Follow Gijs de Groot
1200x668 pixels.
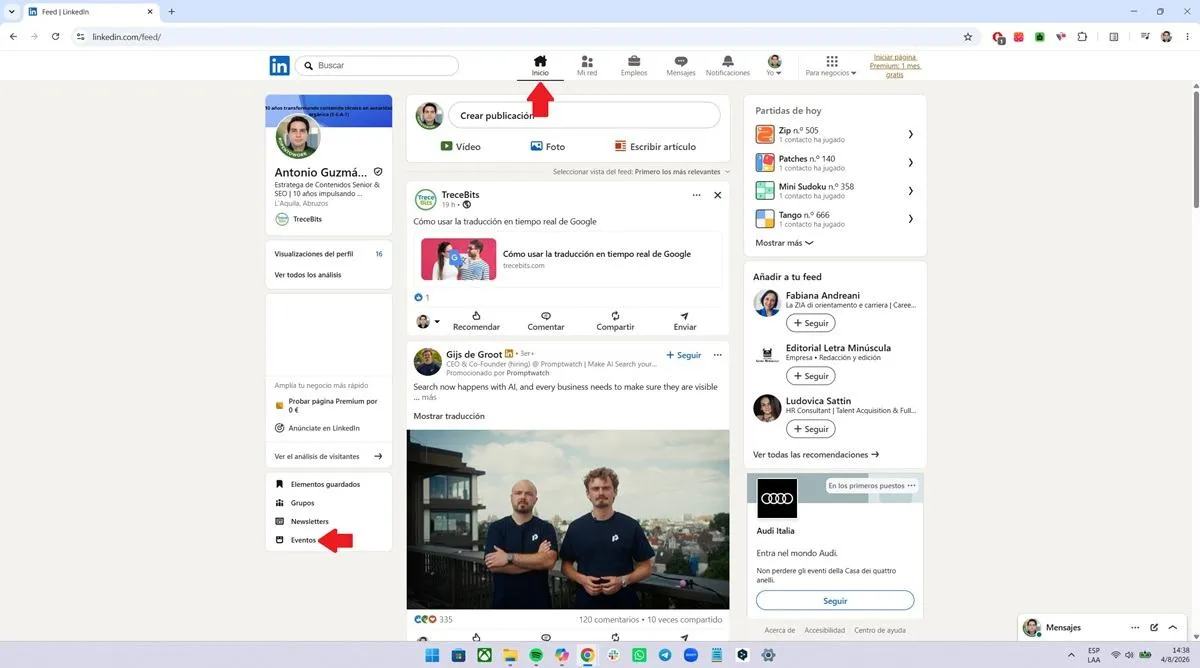(x=684, y=355)
